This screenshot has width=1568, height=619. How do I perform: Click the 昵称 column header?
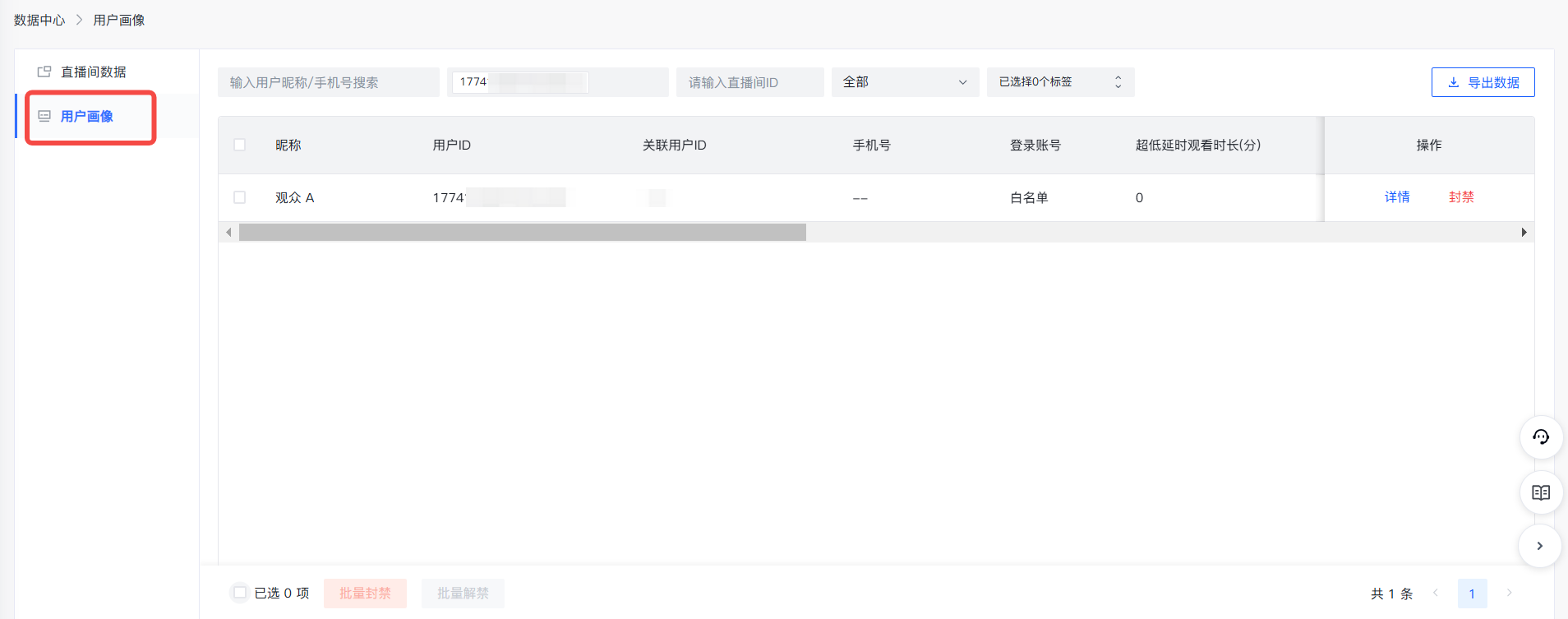[288, 145]
